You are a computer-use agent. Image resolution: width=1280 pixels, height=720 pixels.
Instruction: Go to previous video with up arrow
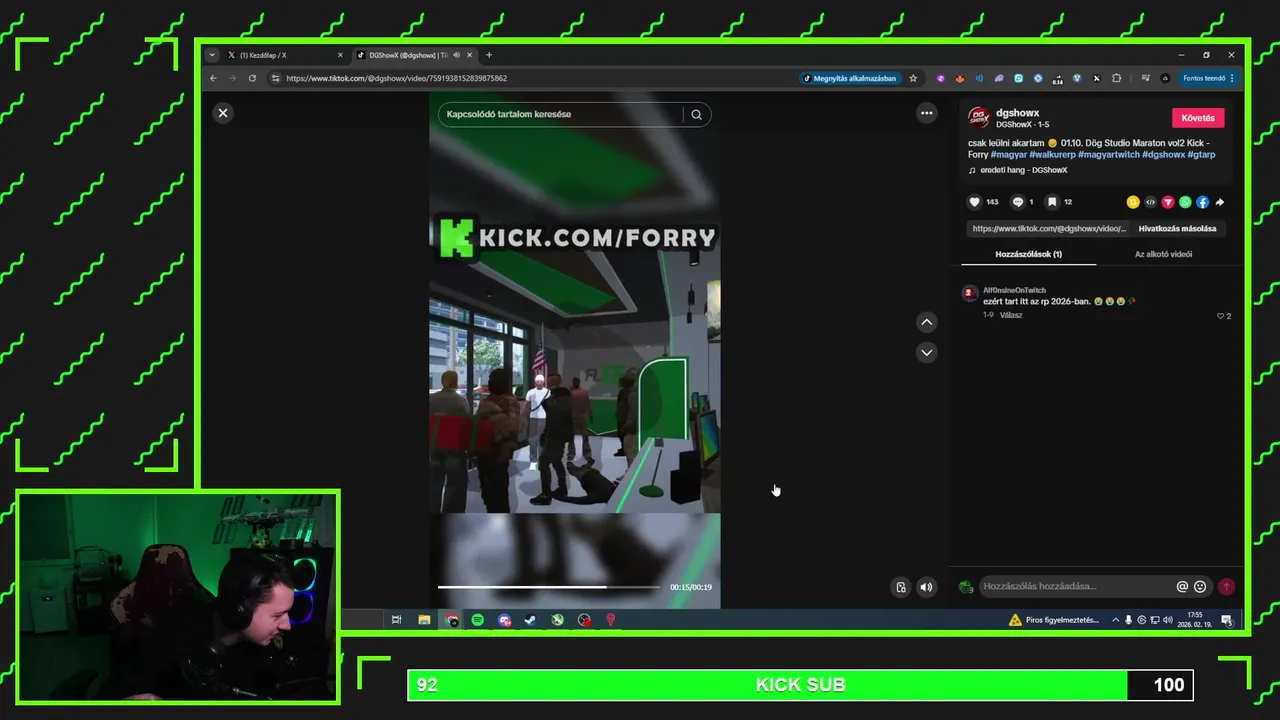tap(927, 322)
